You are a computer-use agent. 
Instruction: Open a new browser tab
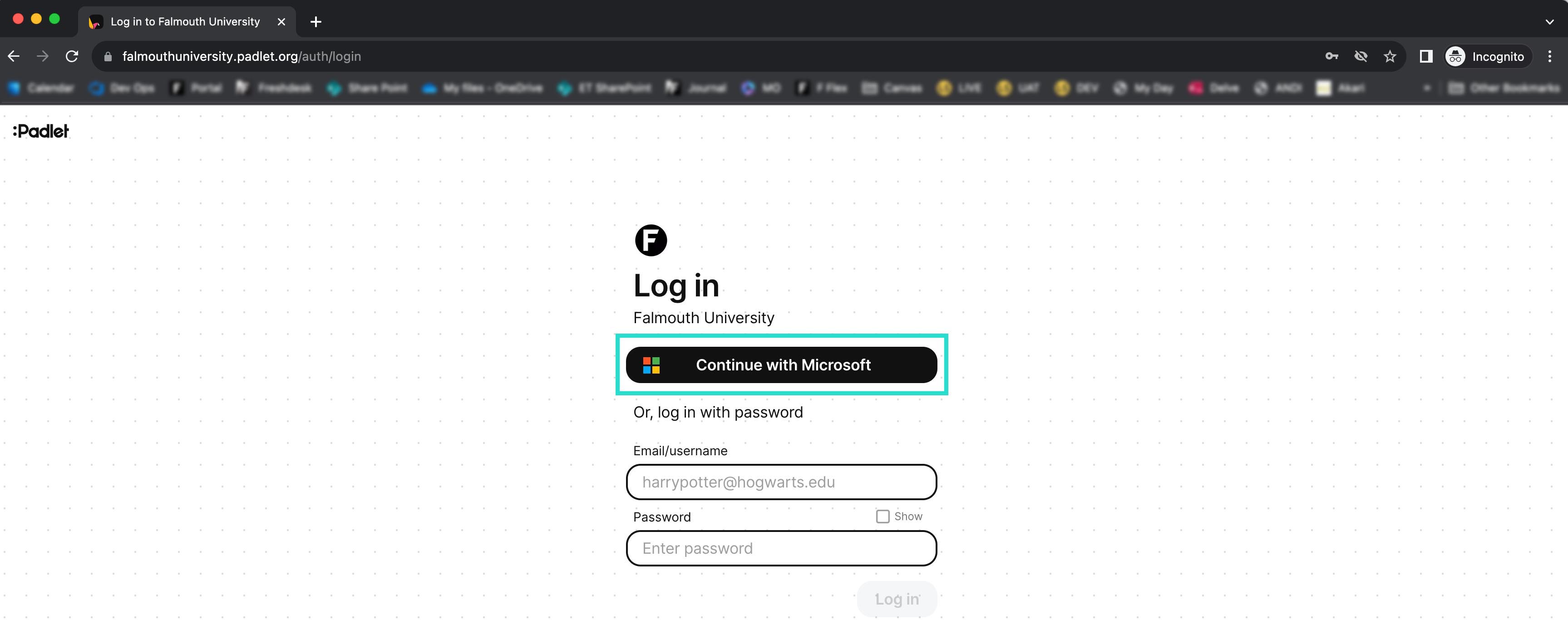point(316,22)
